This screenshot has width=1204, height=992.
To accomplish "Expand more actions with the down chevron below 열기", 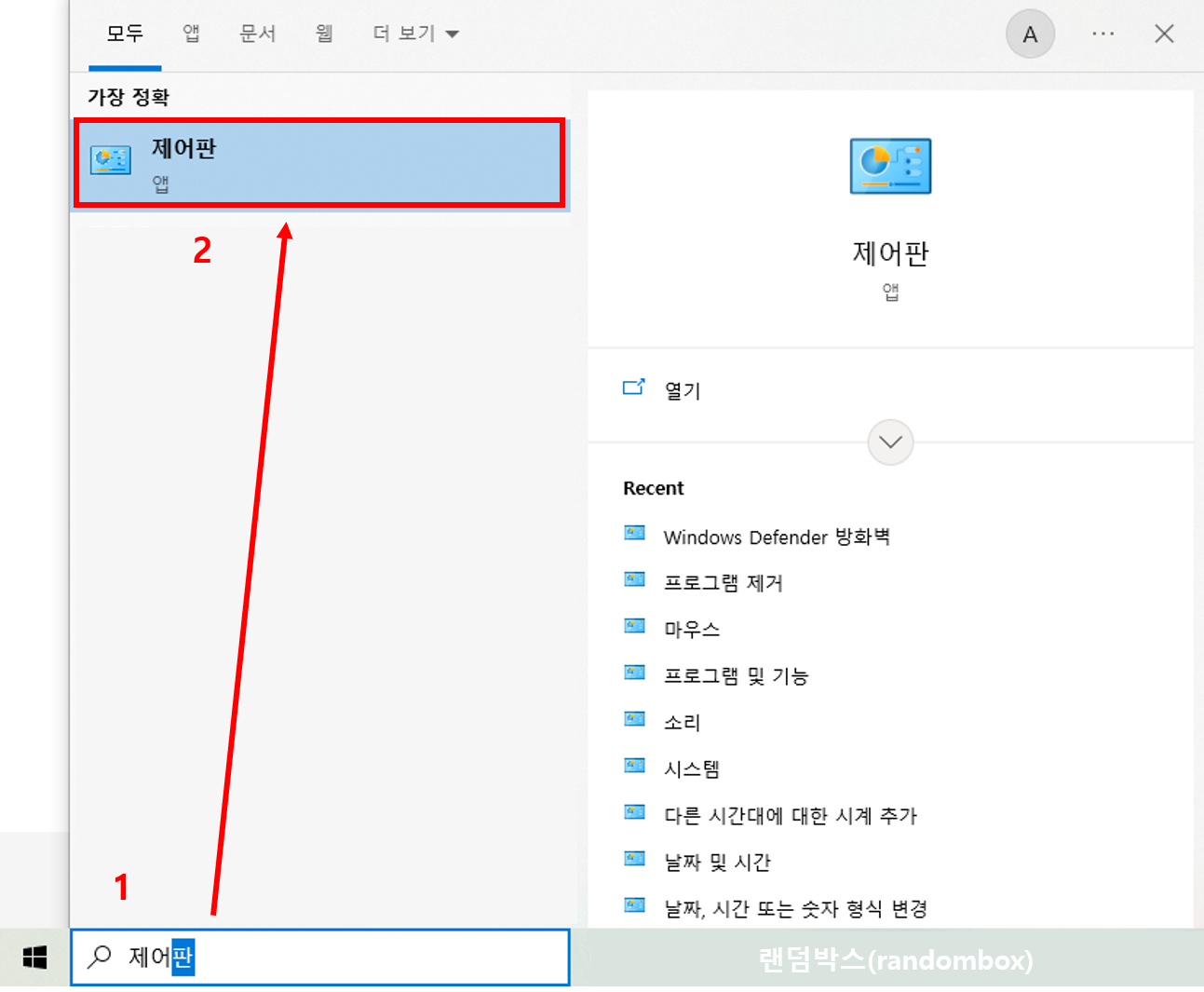I will (x=889, y=442).
